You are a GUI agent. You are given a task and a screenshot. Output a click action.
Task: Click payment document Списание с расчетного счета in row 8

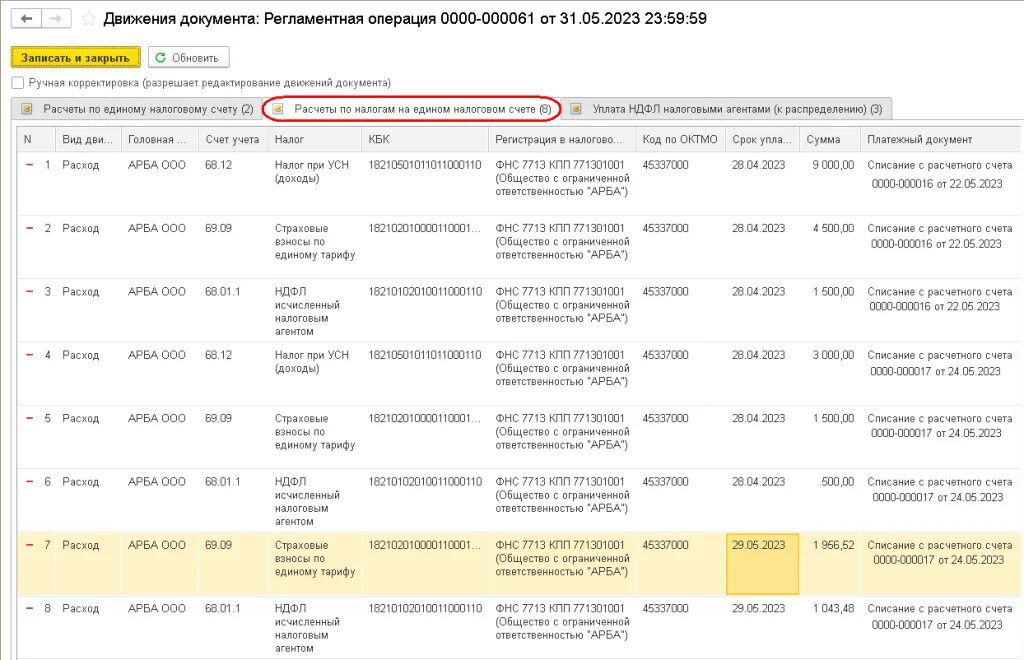(x=940, y=608)
